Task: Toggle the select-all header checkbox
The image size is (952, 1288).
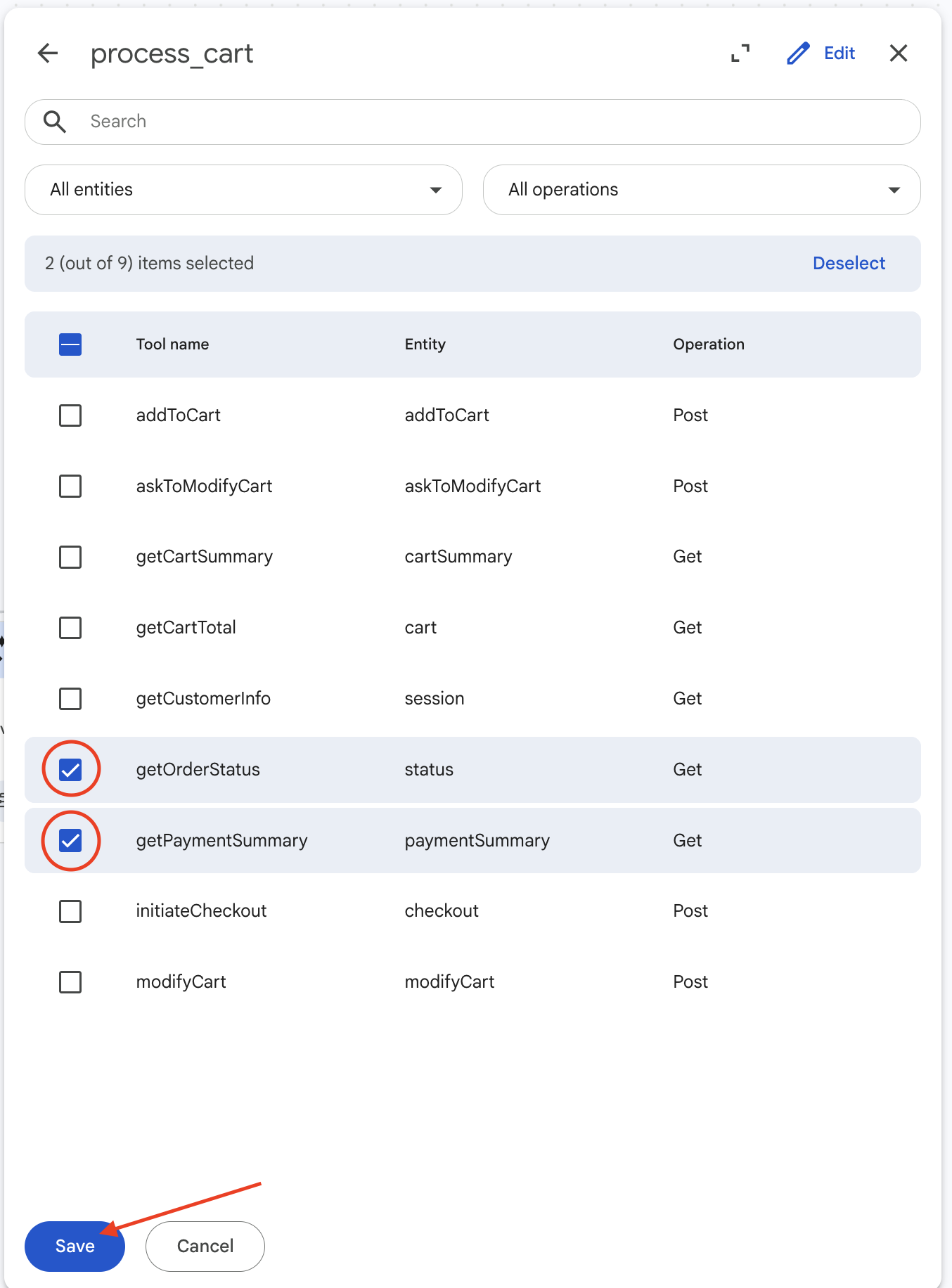Action: (70, 344)
